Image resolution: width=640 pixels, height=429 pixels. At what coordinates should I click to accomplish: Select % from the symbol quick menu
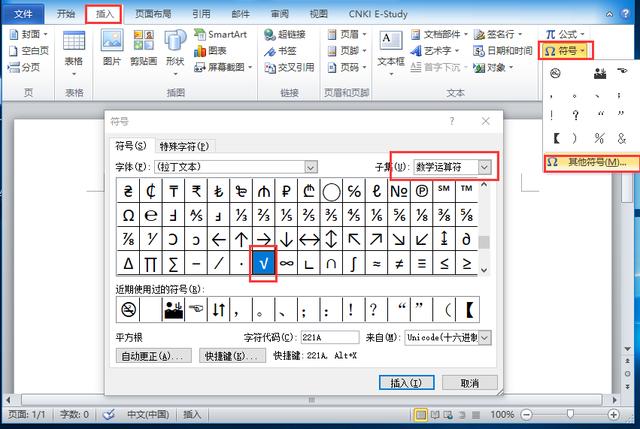[x=599, y=138]
